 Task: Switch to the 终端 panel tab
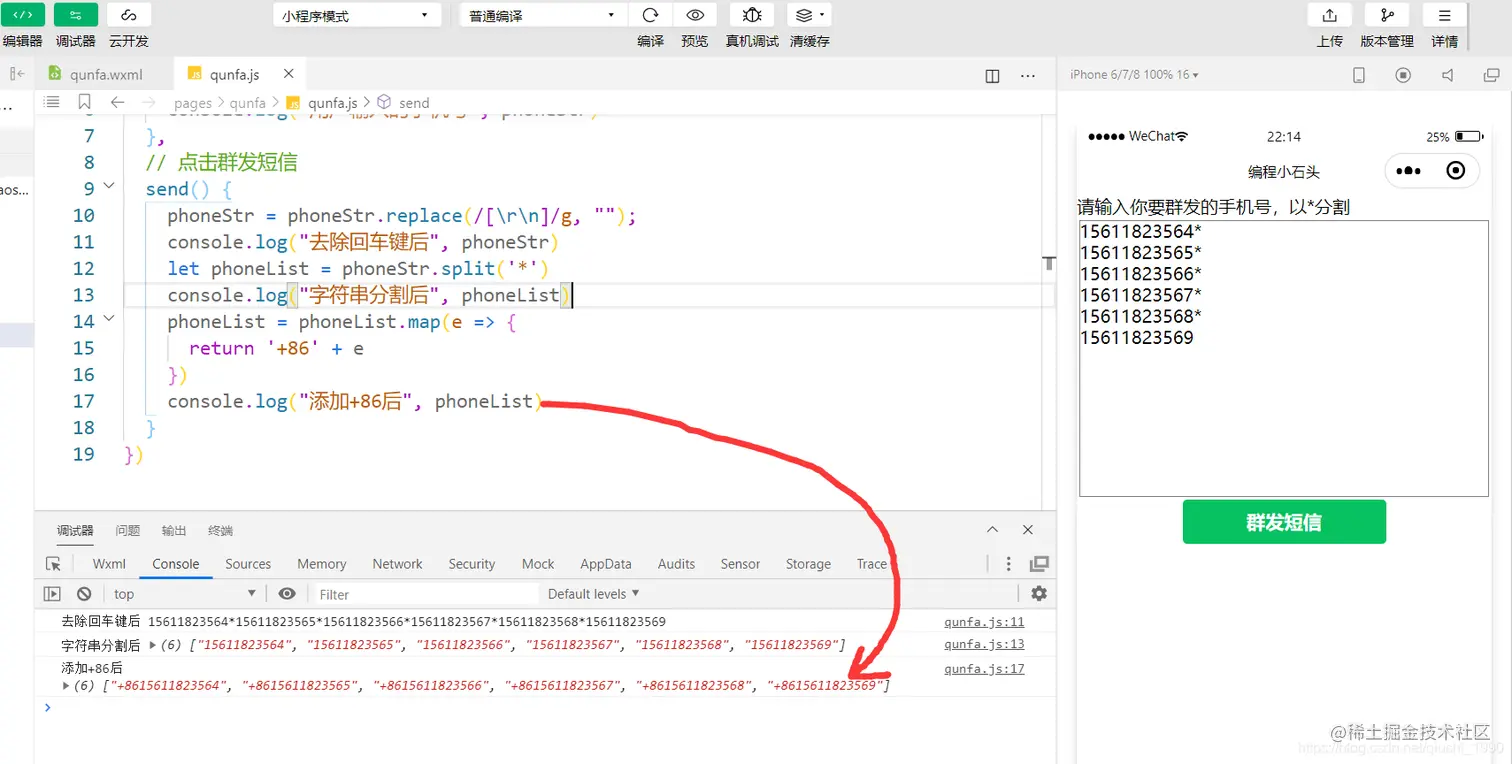pyautogui.click(x=220, y=531)
